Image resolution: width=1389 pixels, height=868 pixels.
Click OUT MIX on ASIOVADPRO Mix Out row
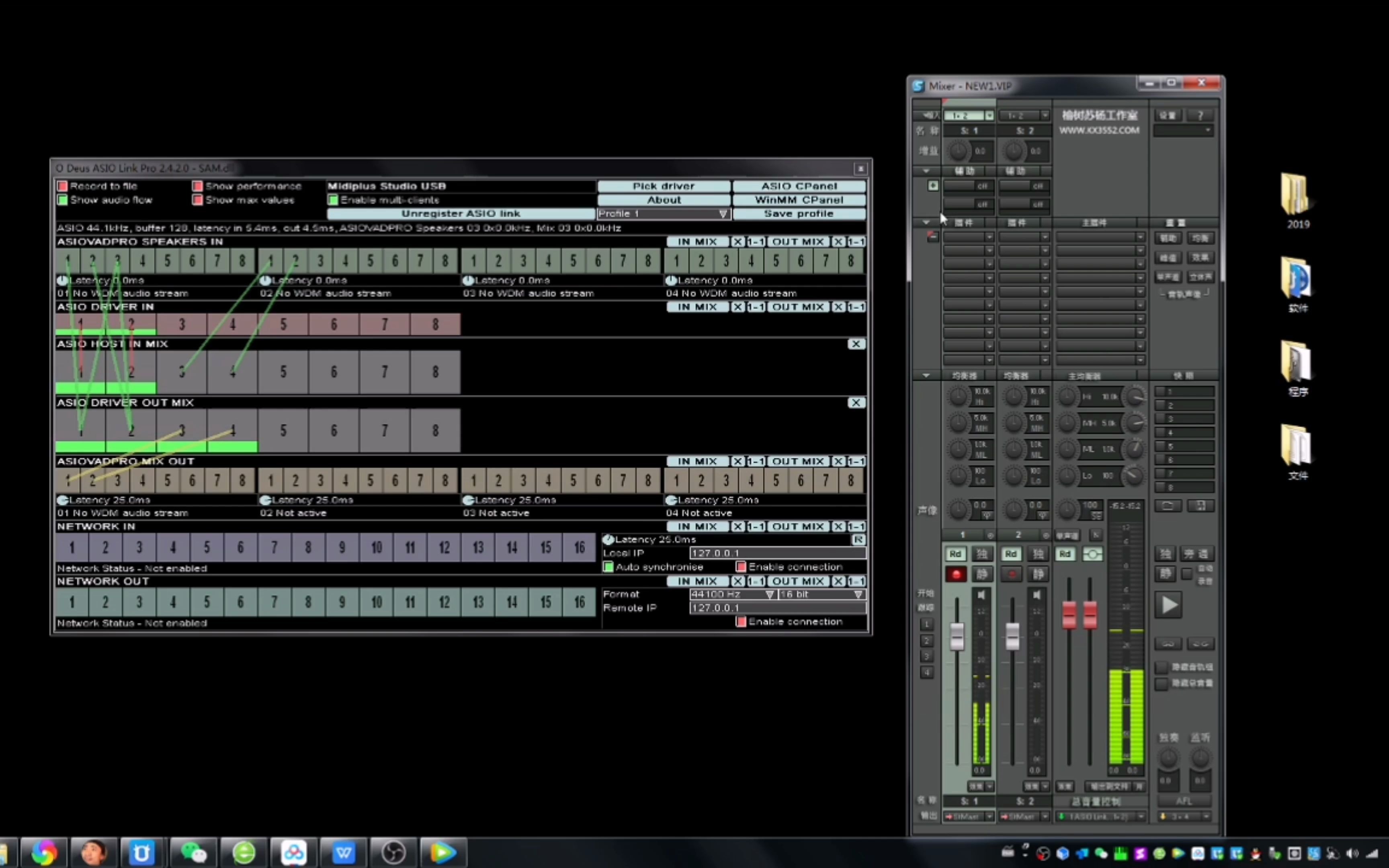pyautogui.click(x=798, y=462)
